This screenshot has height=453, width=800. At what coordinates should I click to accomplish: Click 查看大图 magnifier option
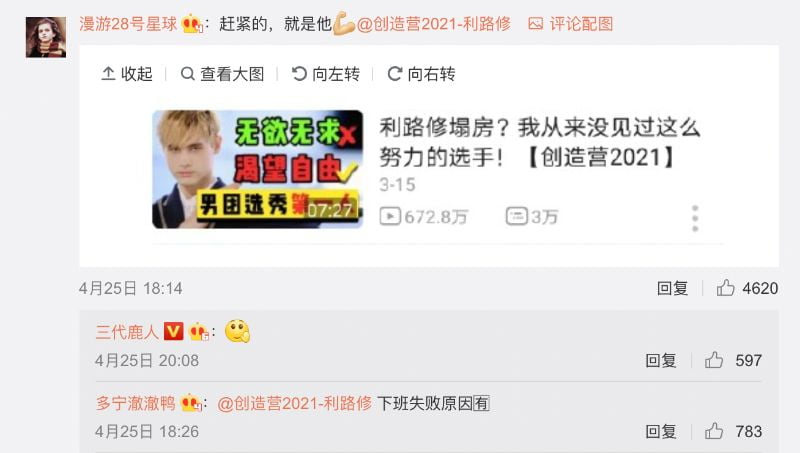click(222, 74)
